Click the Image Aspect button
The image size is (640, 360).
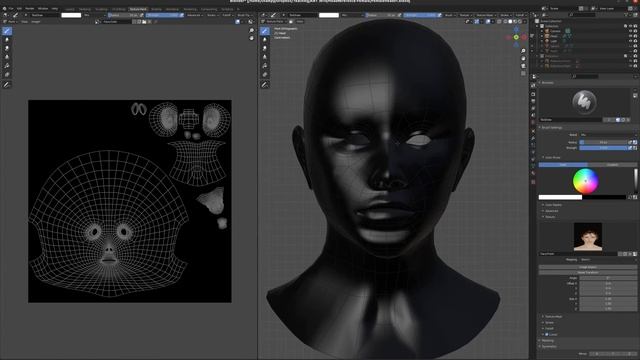pos(587,267)
